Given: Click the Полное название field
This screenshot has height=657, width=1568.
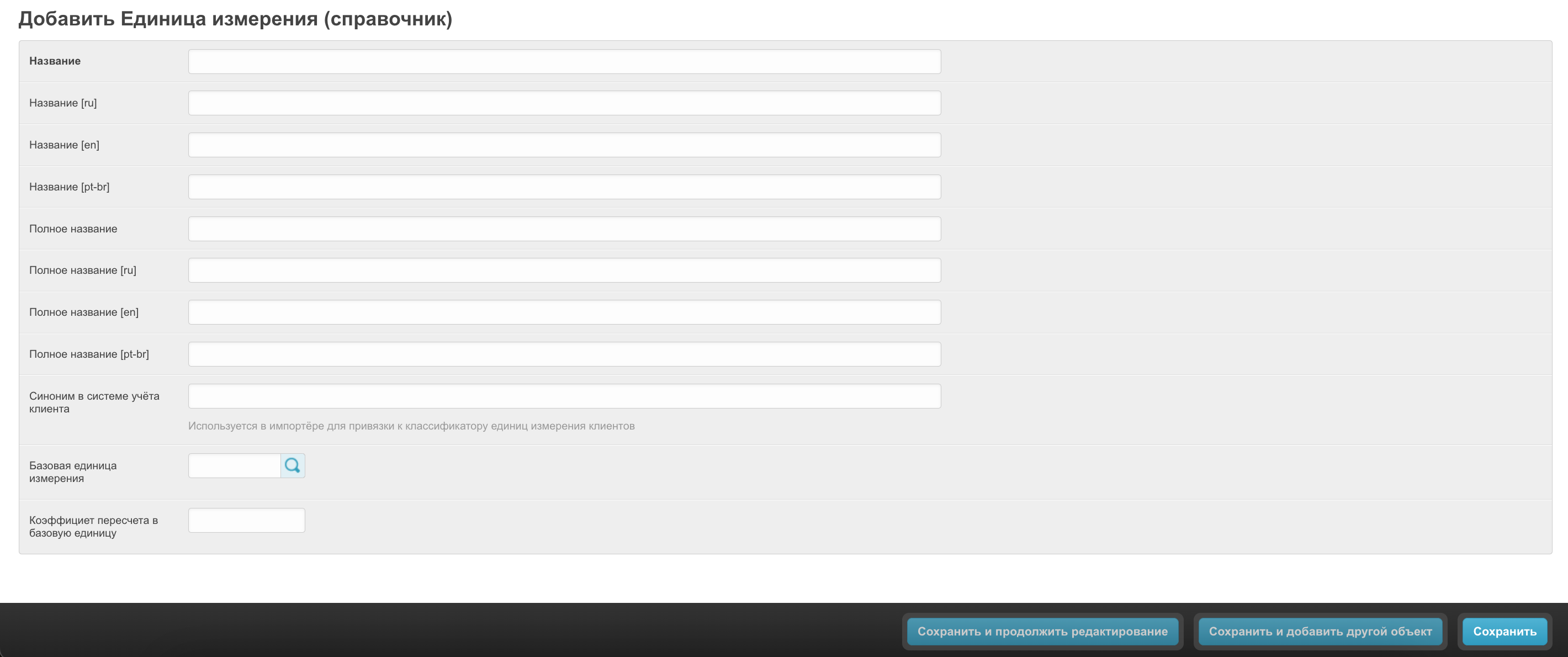Looking at the screenshot, I should point(564,229).
